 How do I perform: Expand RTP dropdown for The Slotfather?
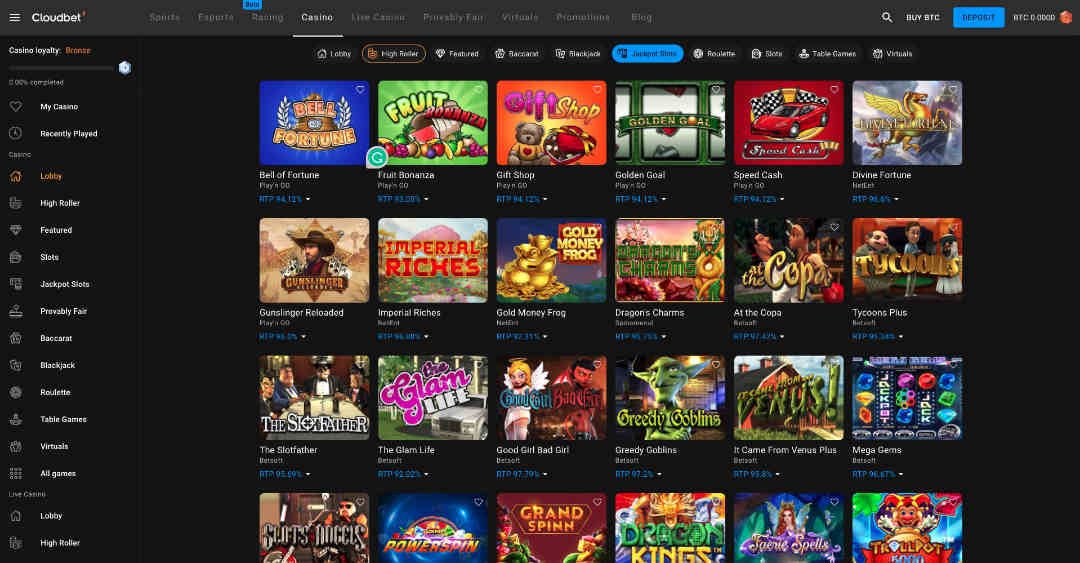click(x=308, y=474)
